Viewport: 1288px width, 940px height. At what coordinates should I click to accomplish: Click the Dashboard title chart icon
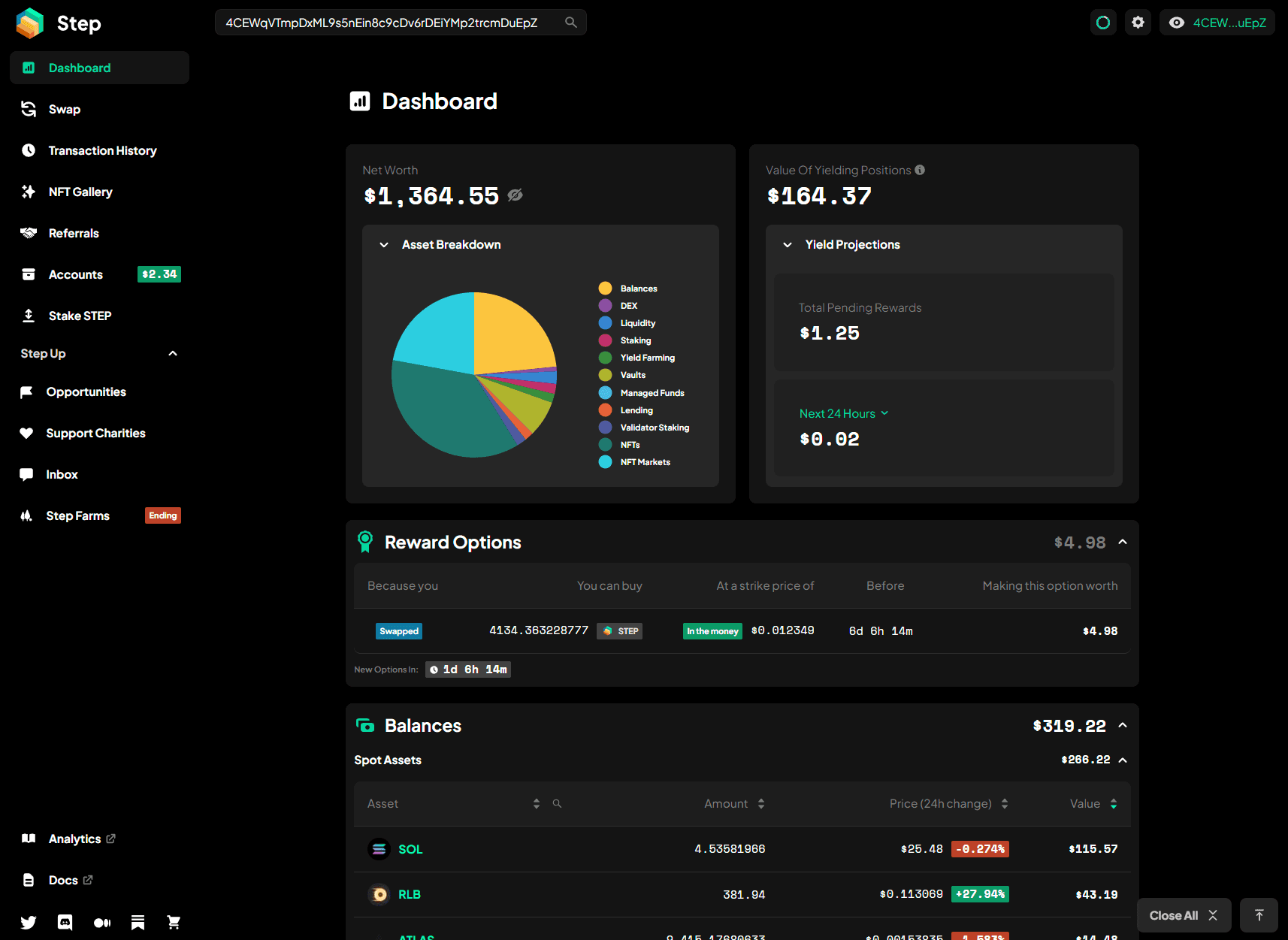tap(360, 101)
